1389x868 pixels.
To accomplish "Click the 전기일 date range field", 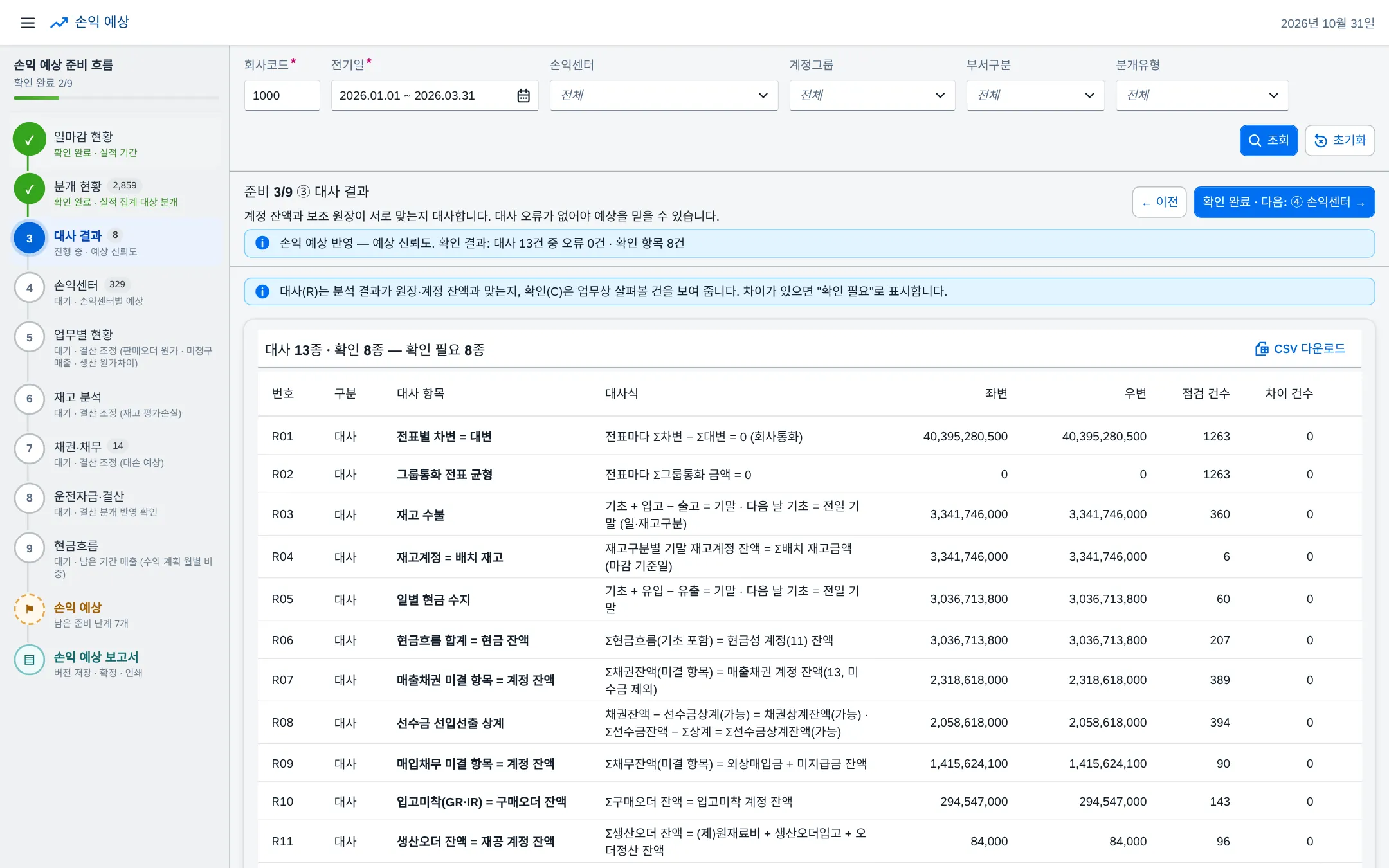I will (435, 96).
